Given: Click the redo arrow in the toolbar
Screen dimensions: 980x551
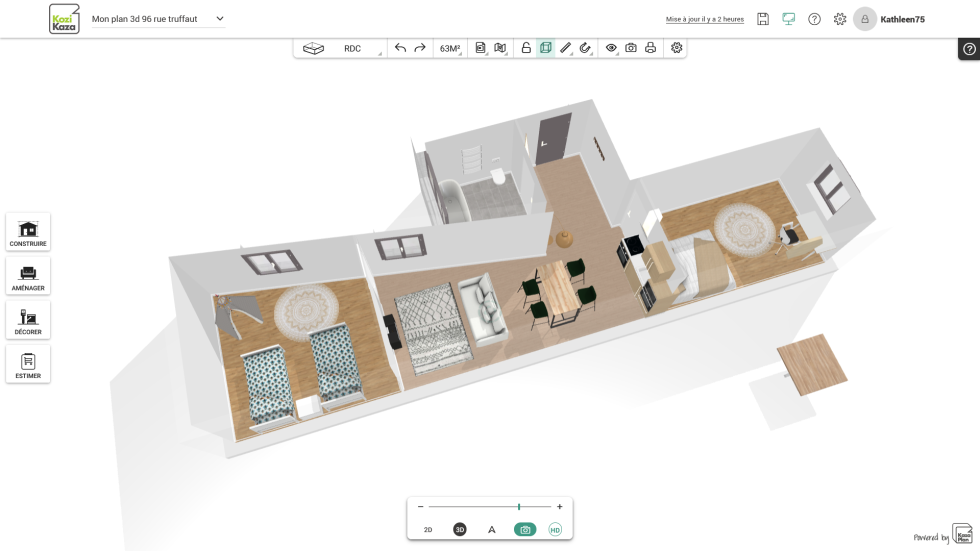Looking at the screenshot, I should [x=420, y=48].
